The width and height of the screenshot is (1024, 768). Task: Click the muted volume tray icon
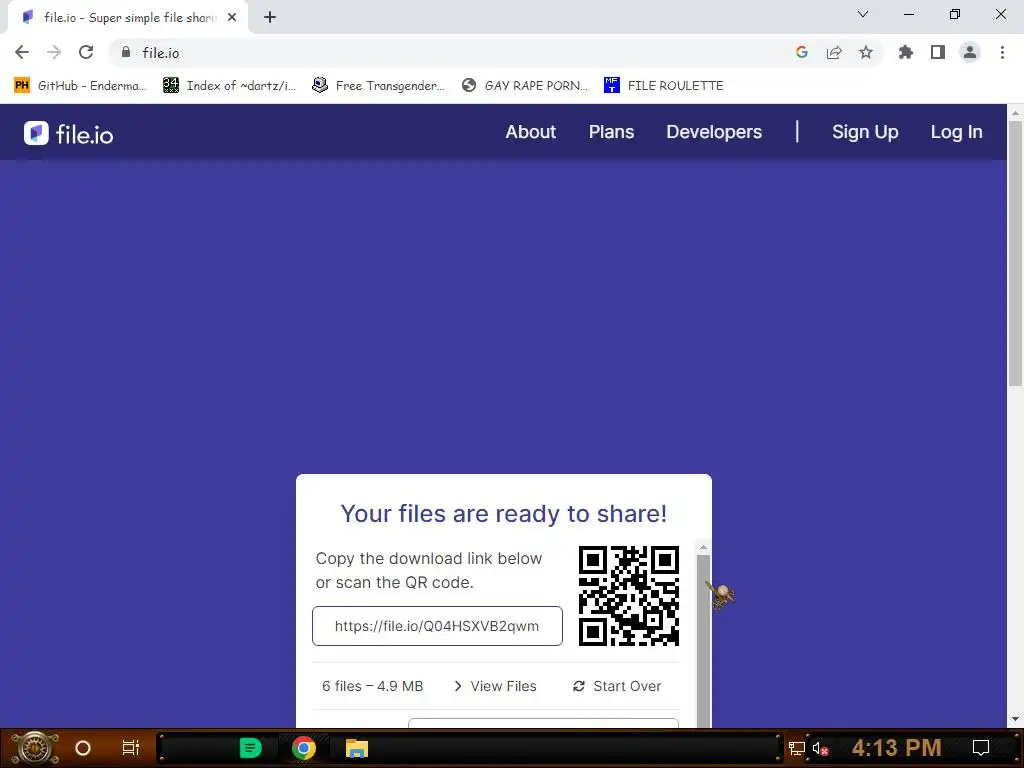tap(820, 748)
